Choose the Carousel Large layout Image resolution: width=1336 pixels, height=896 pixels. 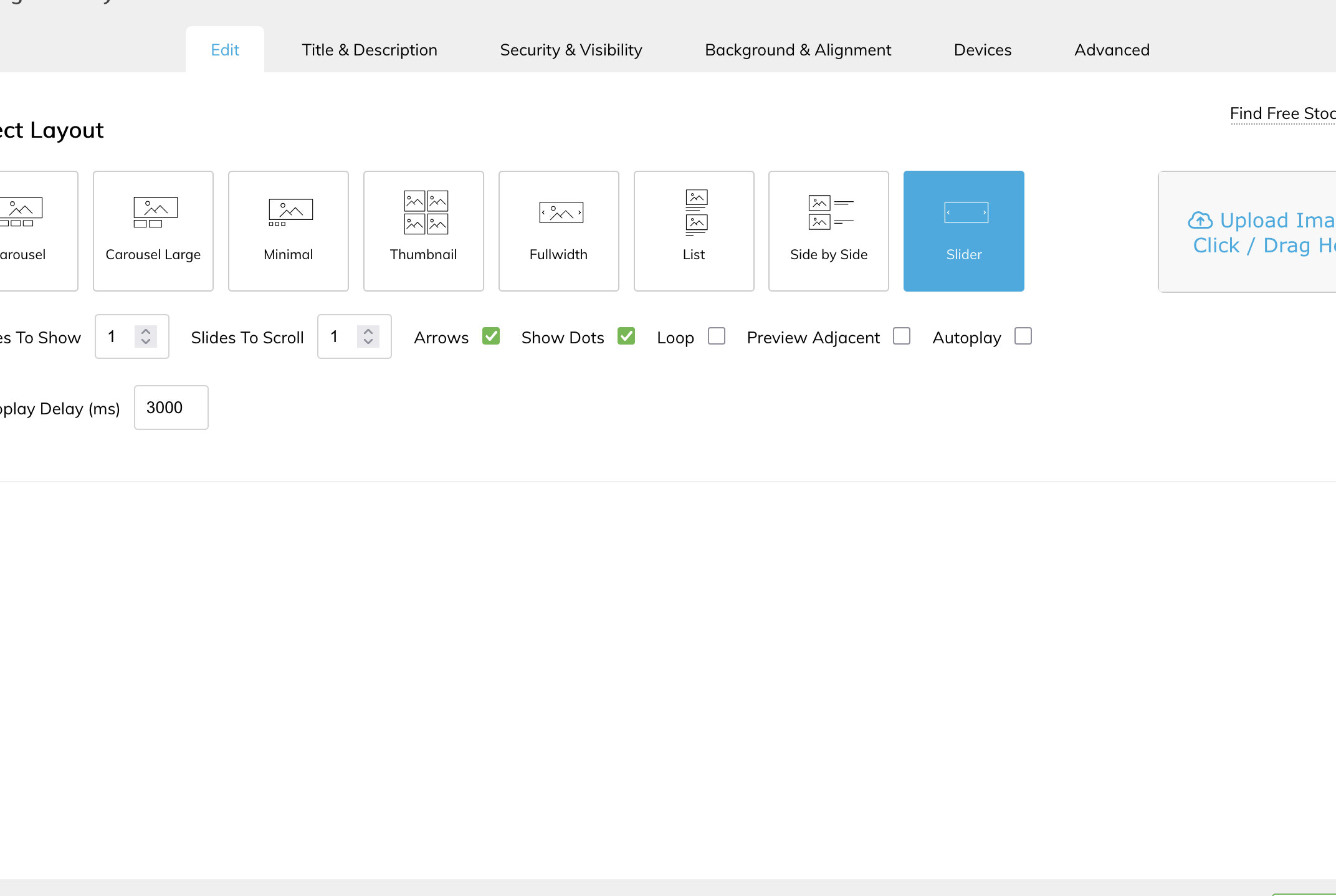(153, 231)
